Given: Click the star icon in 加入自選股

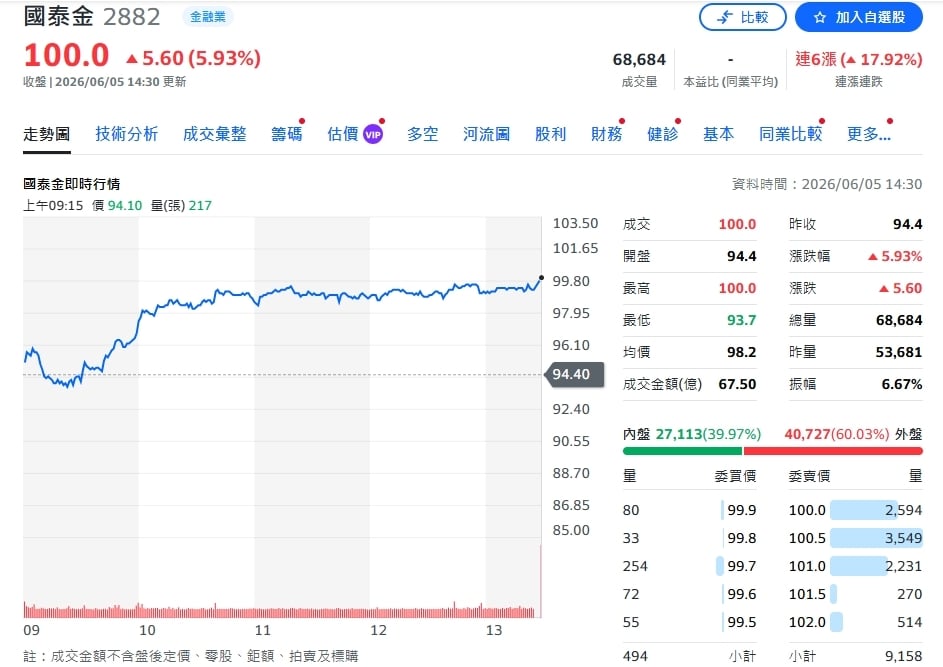Looking at the screenshot, I should pyautogui.click(x=819, y=18).
